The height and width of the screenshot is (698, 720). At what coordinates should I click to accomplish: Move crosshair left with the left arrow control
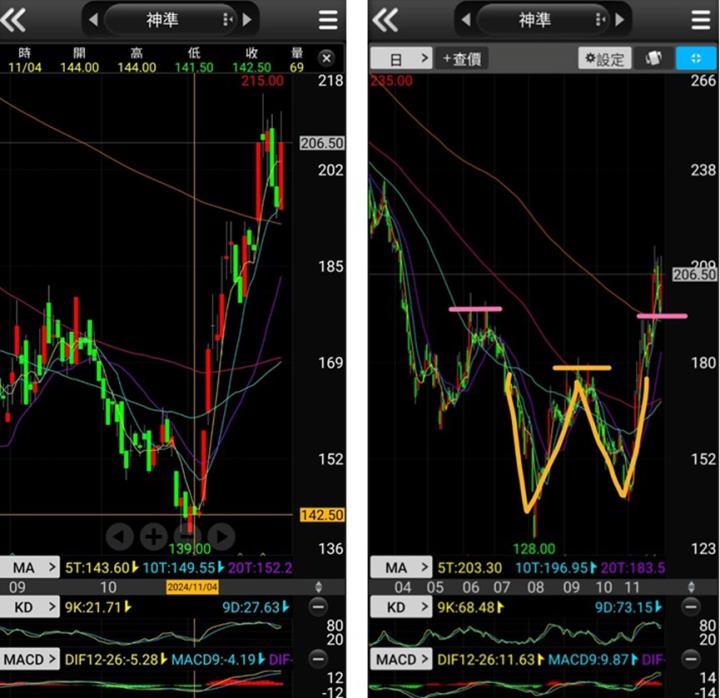(x=119, y=536)
